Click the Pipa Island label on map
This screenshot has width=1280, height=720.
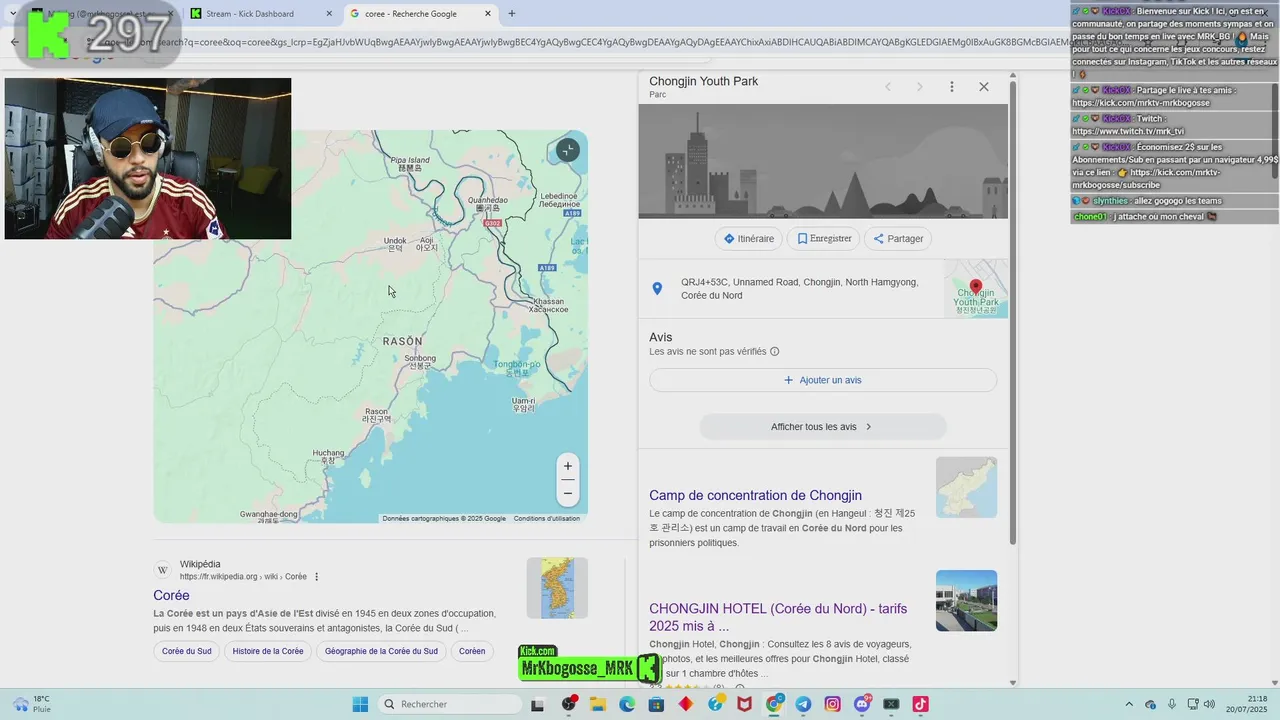[410, 164]
